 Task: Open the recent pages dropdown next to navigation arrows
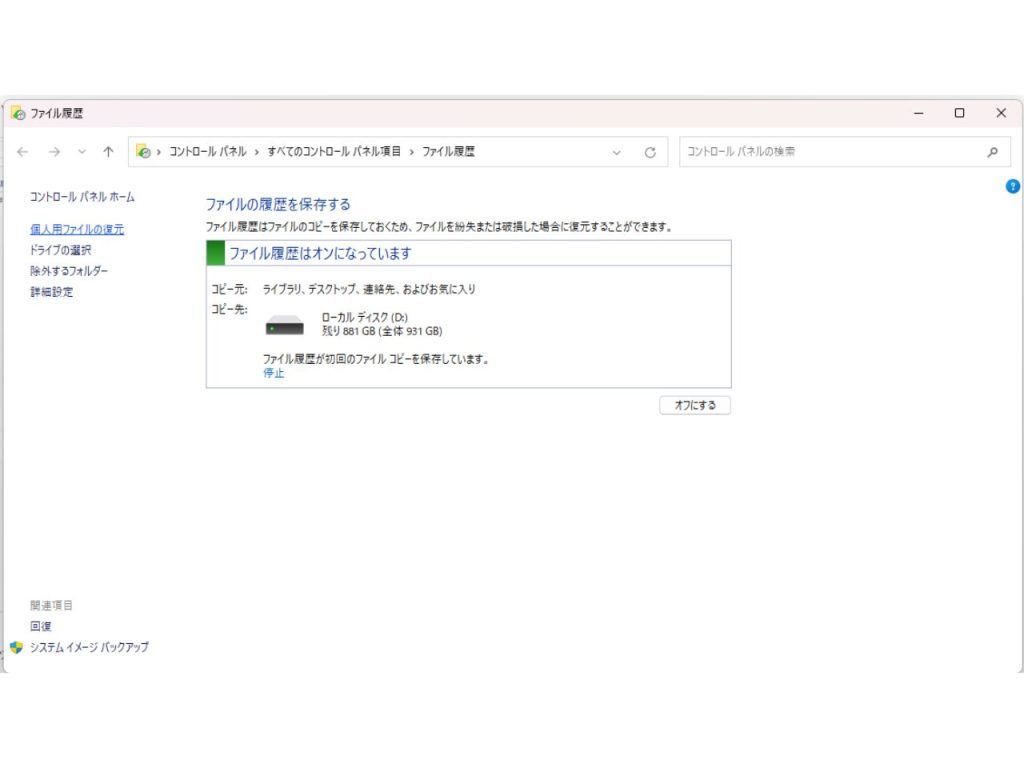[x=80, y=151]
